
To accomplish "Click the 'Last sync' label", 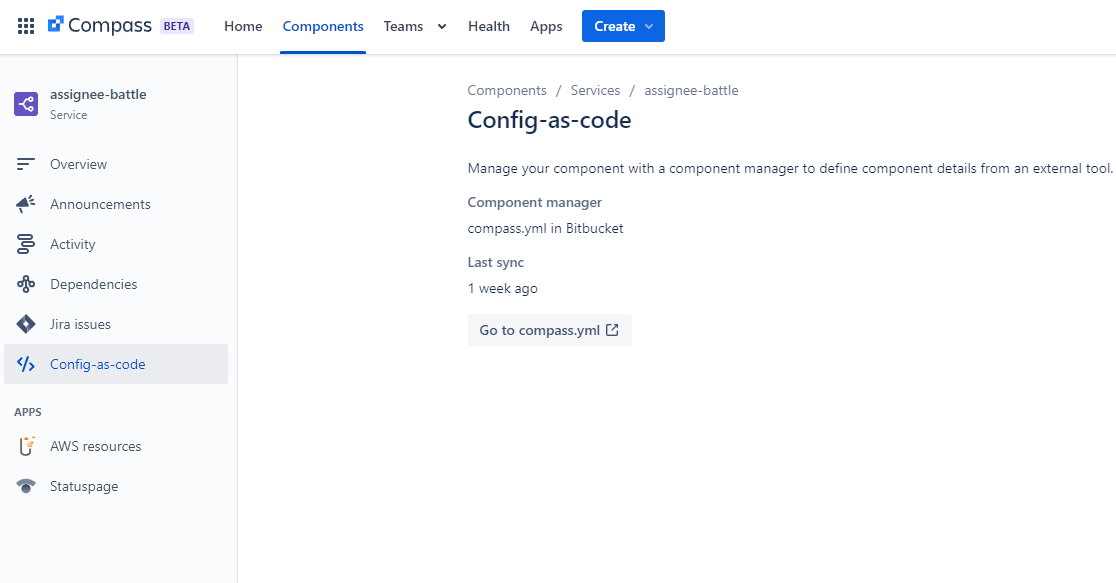I will 495,262.
